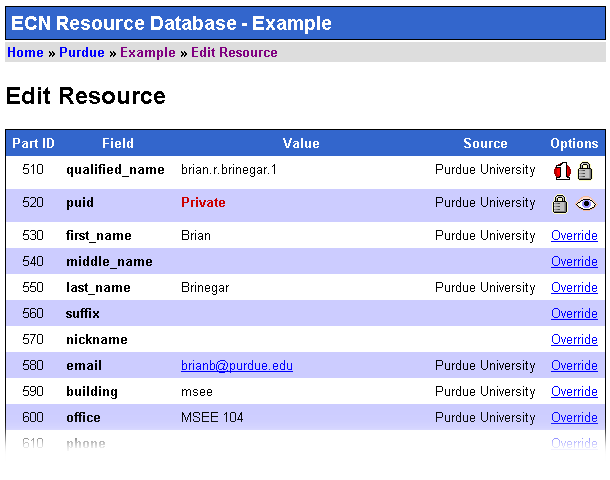Click the Part ID column header
Screen dimensions: 610x480
click(33, 143)
